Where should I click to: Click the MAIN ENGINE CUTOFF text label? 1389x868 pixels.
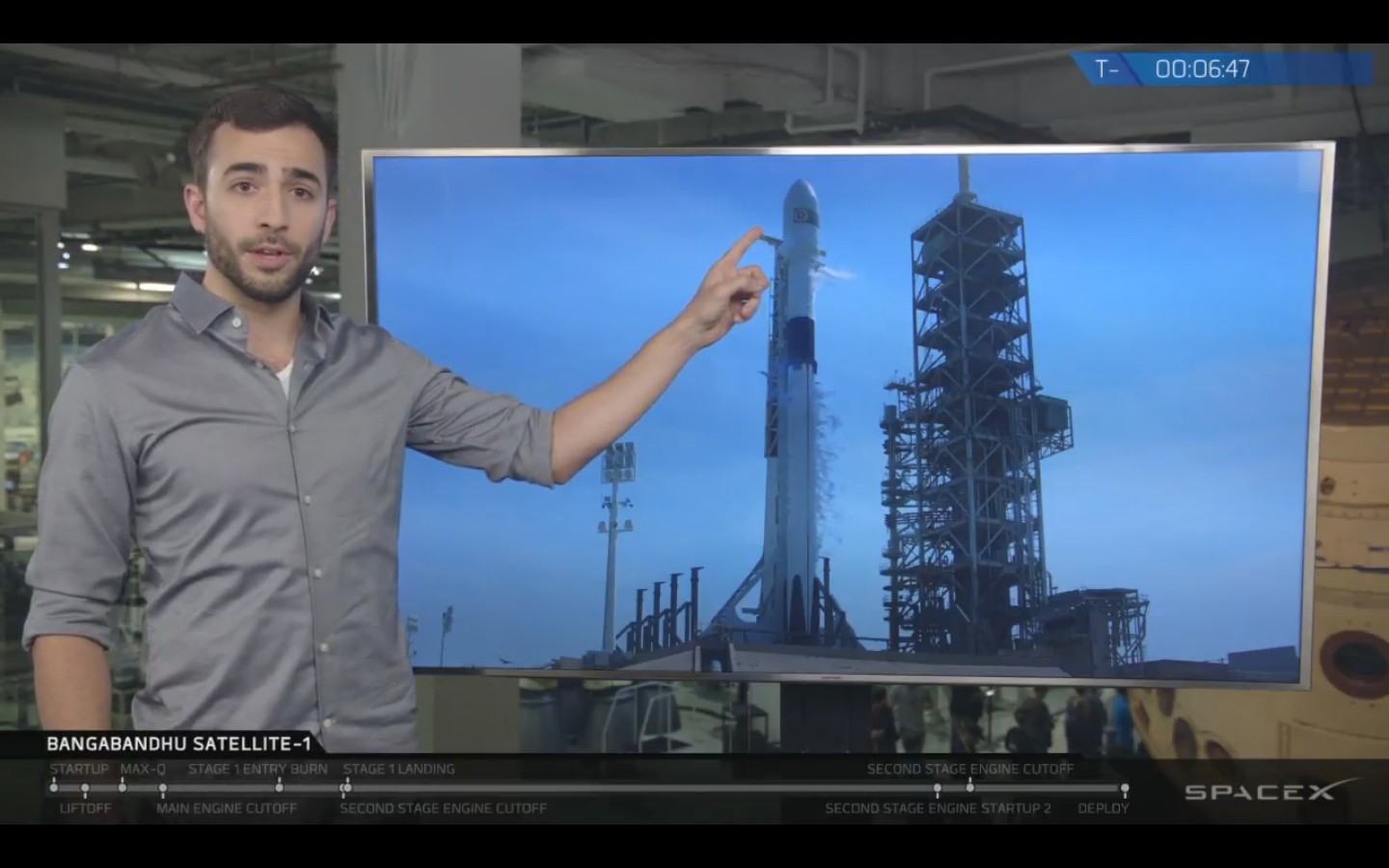click(x=227, y=808)
